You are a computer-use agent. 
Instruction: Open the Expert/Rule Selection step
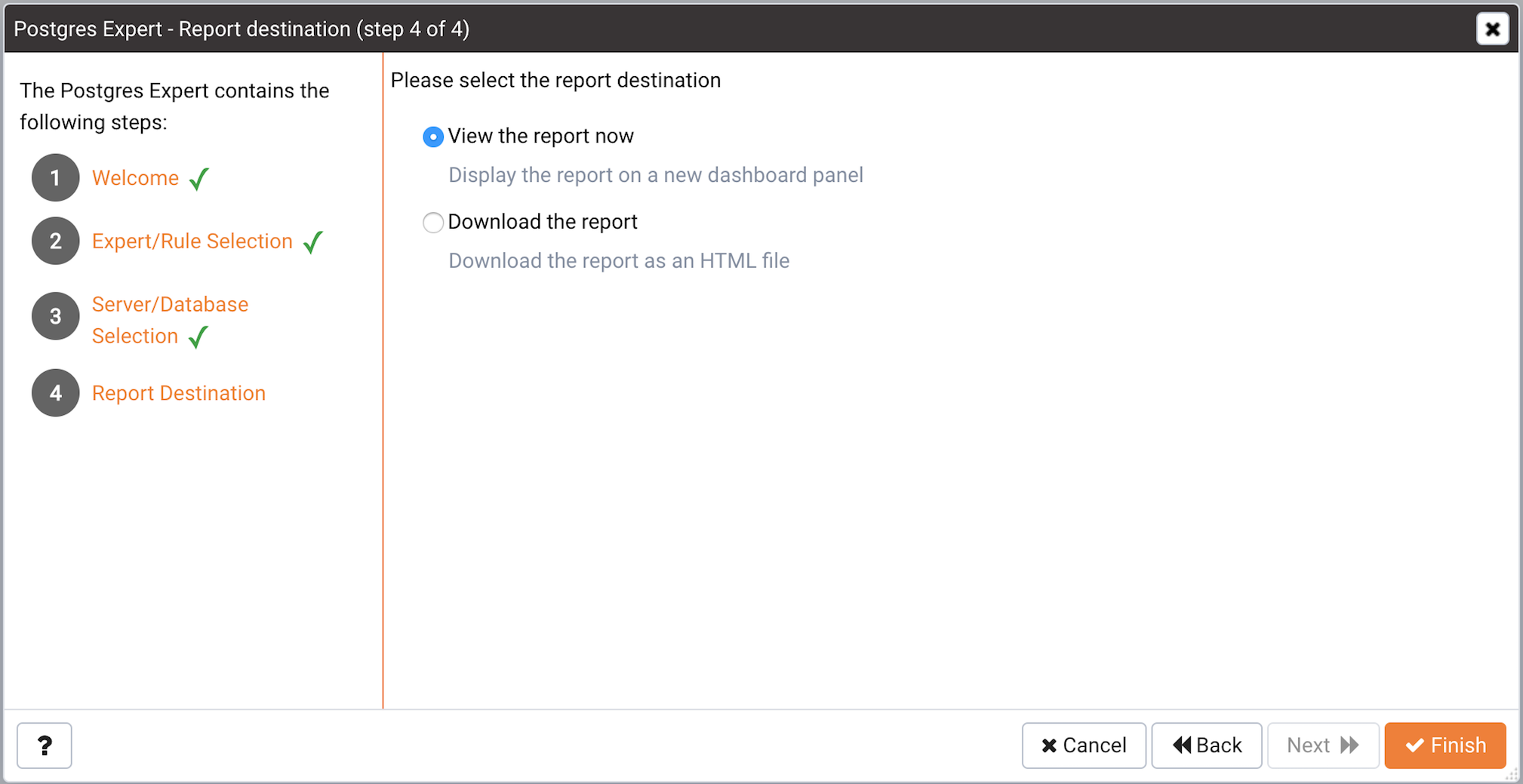pos(192,241)
